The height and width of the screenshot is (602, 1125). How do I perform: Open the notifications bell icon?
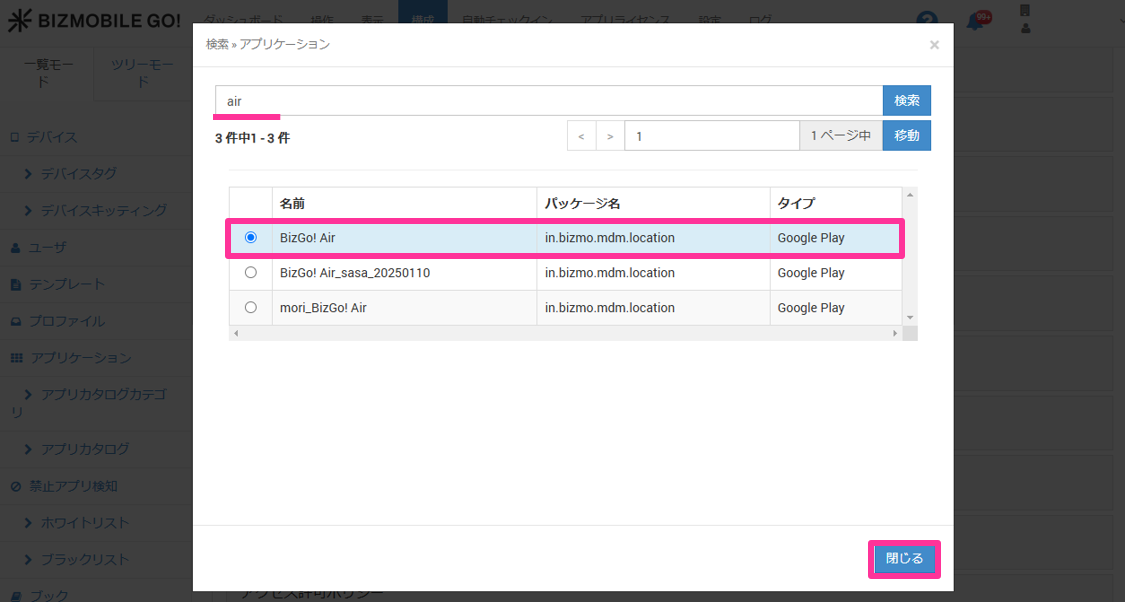click(975, 21)
